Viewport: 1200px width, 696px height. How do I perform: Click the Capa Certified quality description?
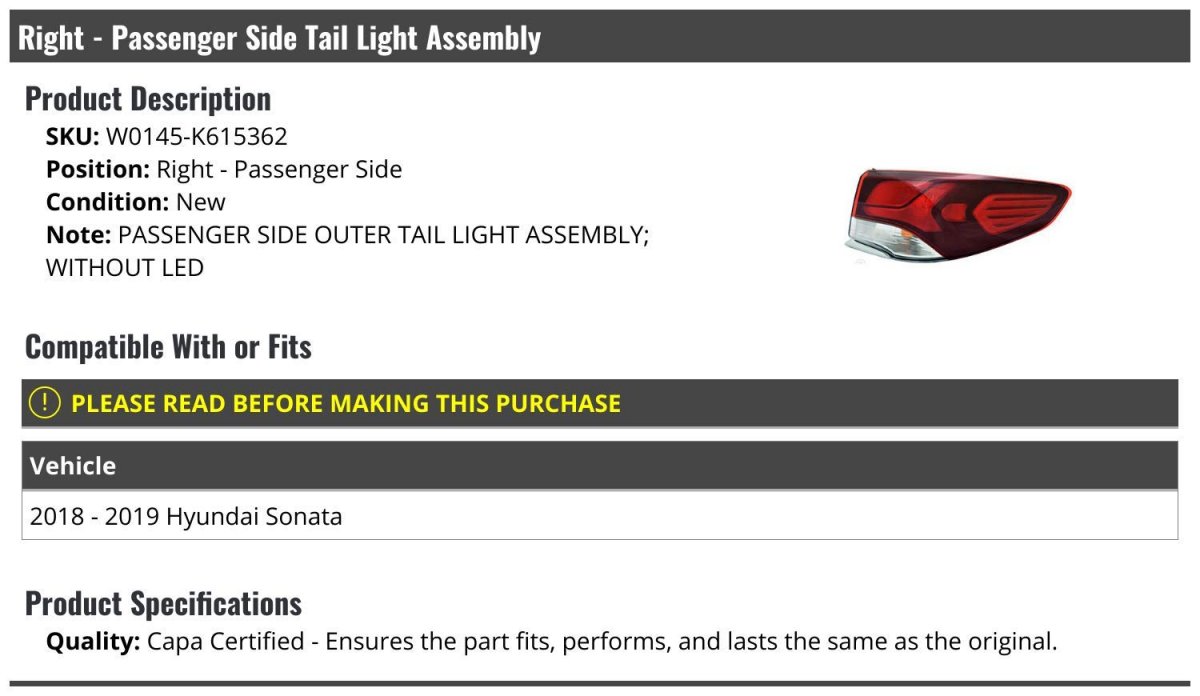coord(601,641)
